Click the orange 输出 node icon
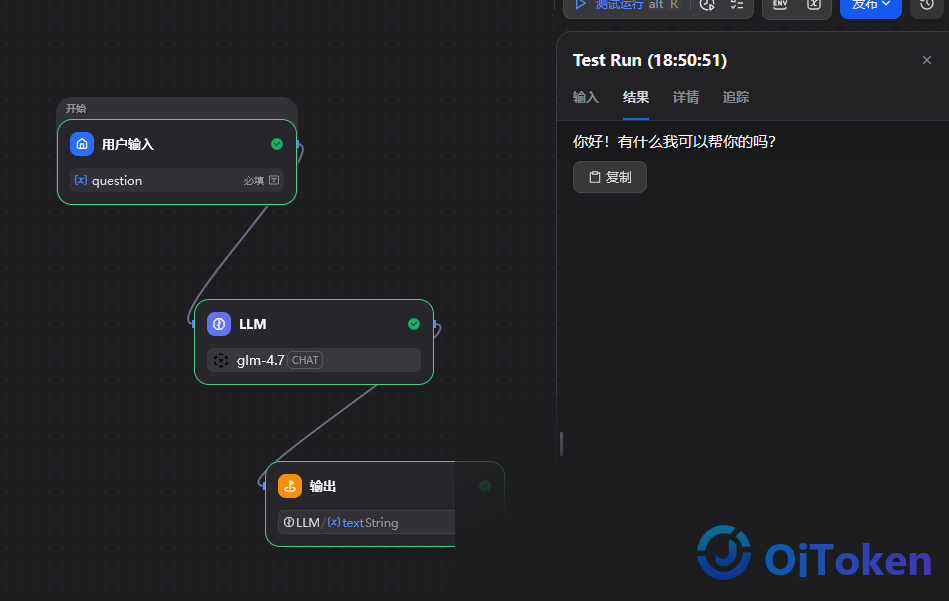The height and width of the screenshot is (601, 949). (290, 486)
